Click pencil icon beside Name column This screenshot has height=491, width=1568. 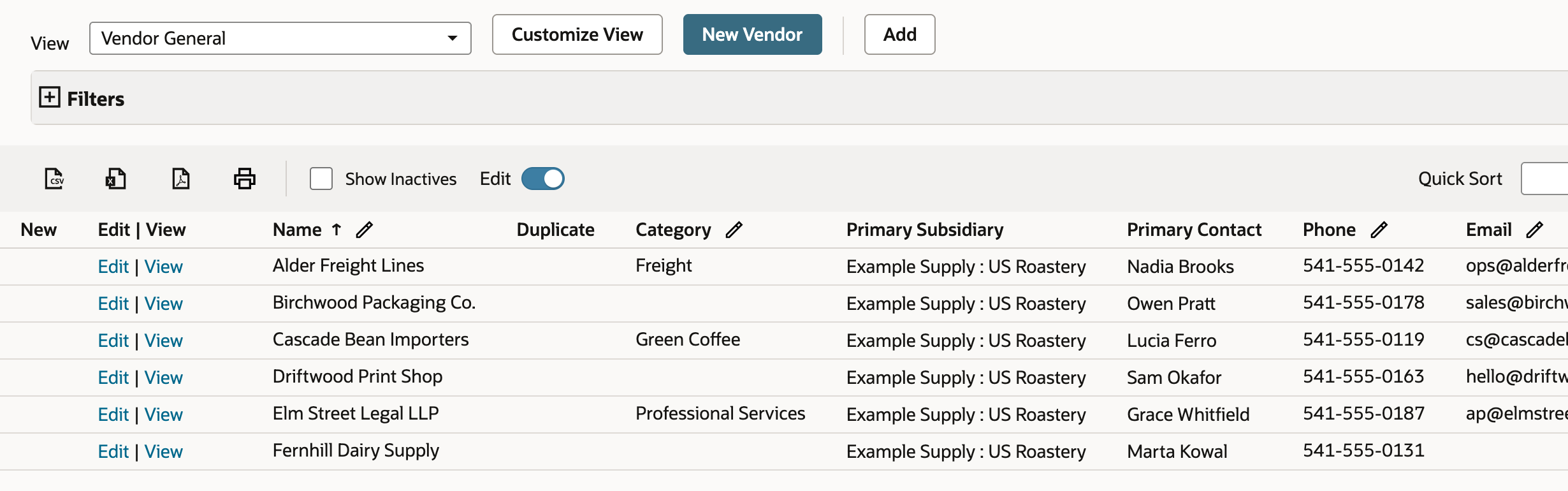point(364,230)
